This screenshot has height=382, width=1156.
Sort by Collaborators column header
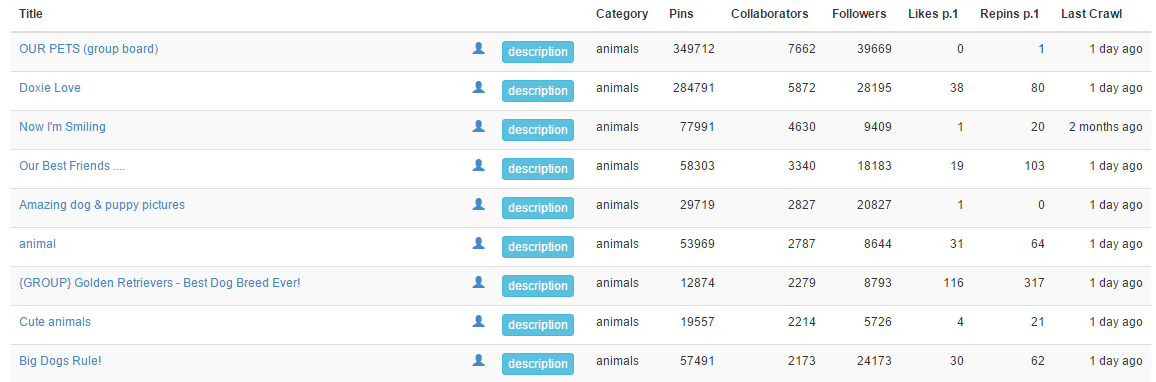770,13
